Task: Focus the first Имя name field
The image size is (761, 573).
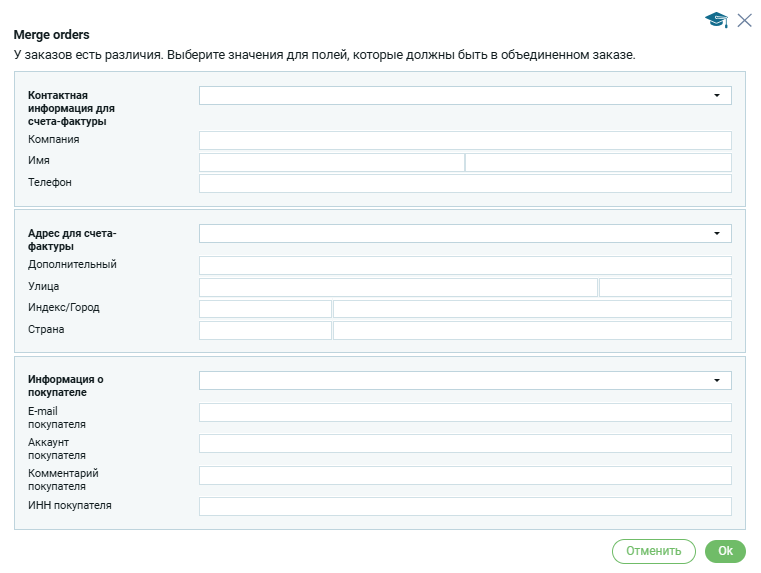Action: click(331, 163)
